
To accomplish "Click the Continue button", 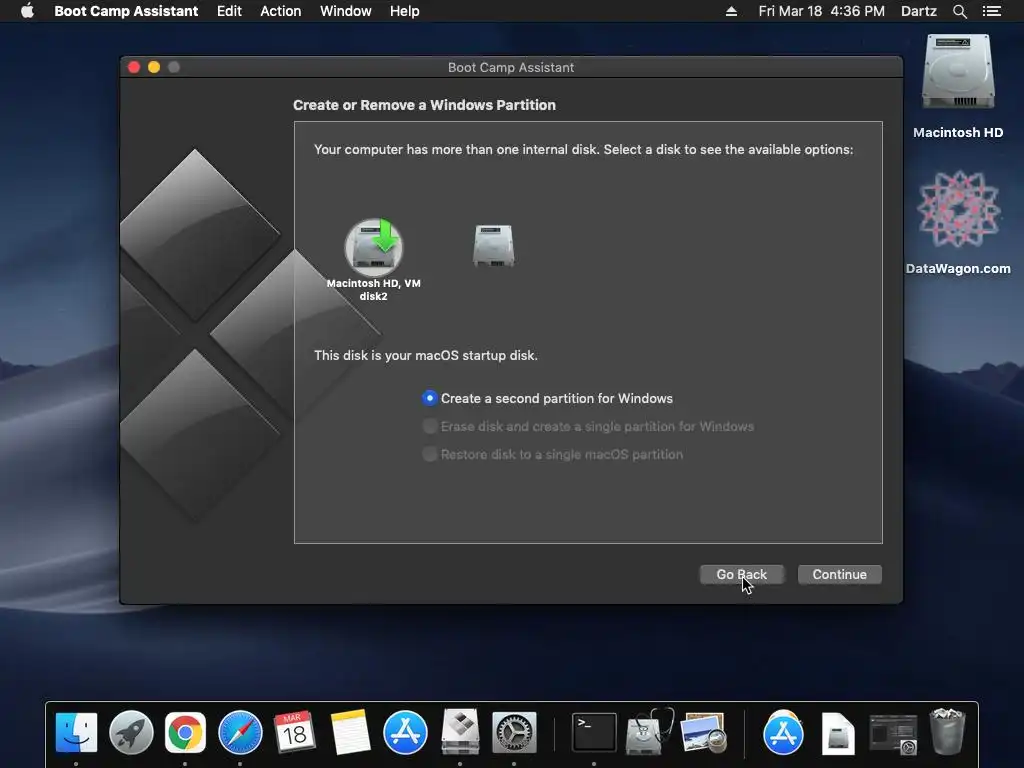I will click(839, 575).
